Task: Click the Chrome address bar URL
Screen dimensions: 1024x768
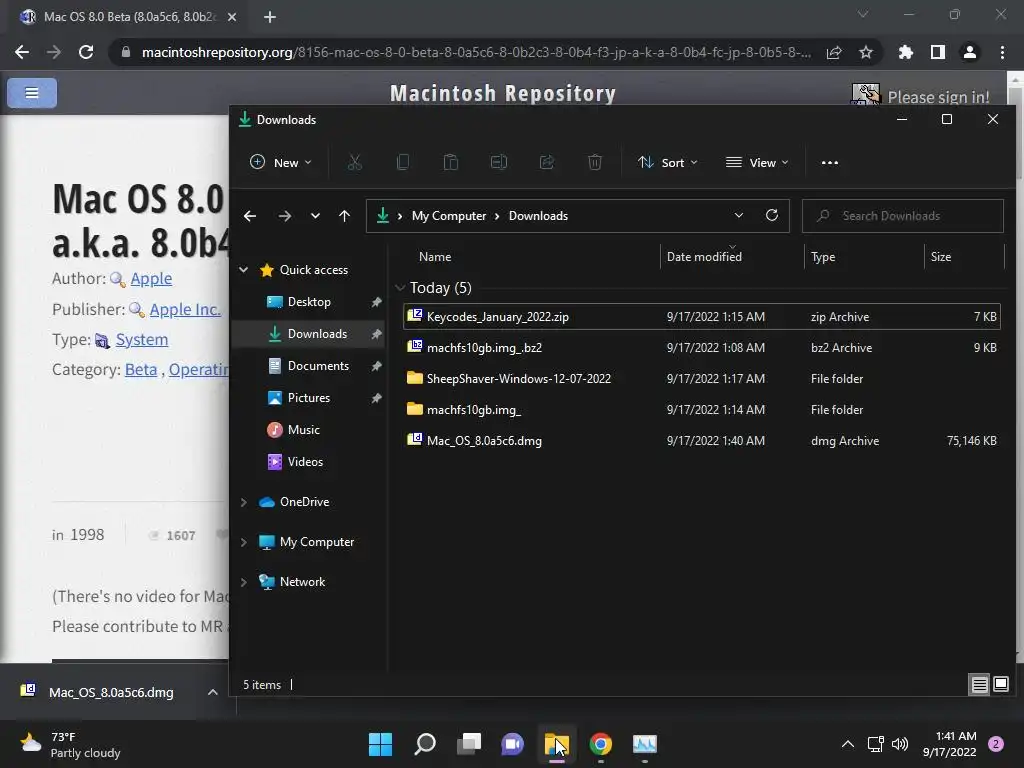Action: (x=477, y=52)
